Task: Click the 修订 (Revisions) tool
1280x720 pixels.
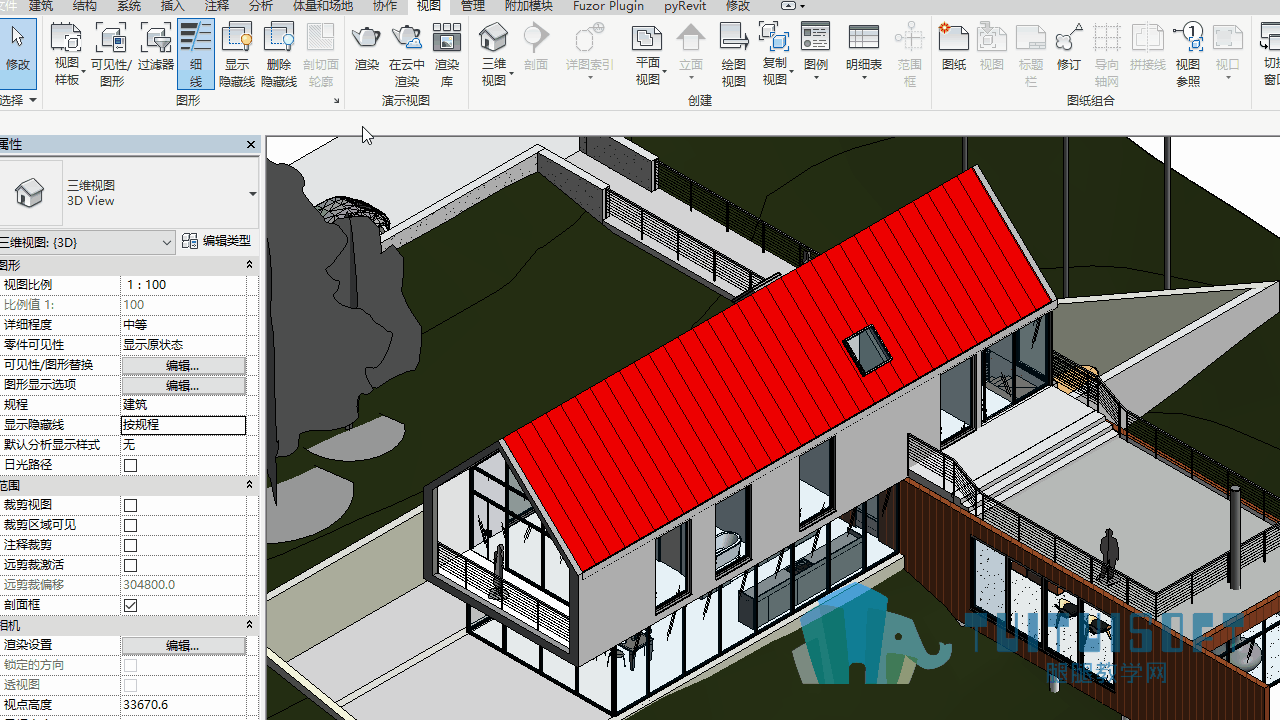Action: (1069, 48)
